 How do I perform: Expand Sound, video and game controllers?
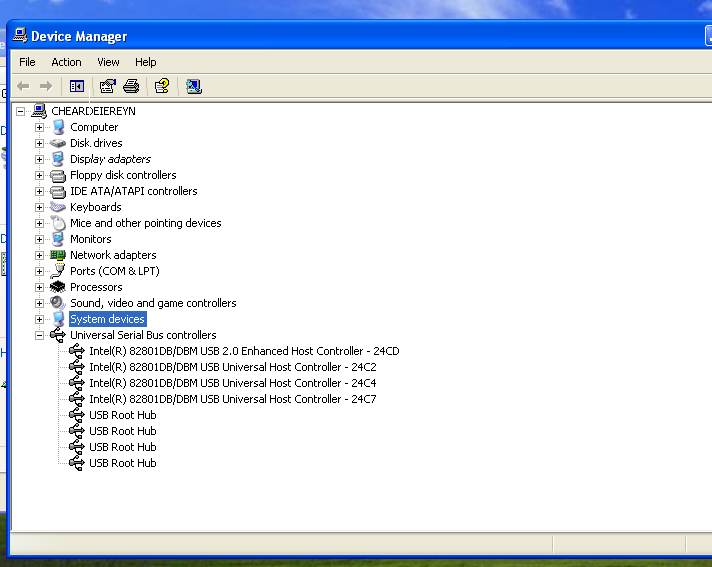[40, 303]
